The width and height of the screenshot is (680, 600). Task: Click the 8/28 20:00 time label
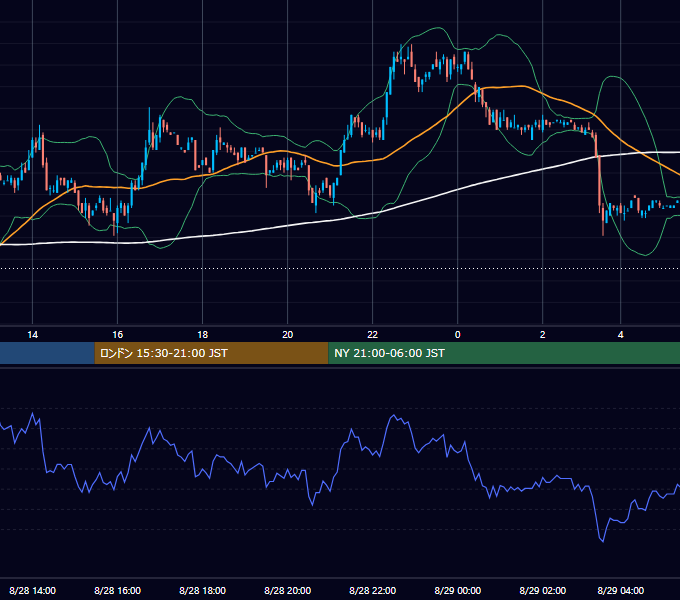point(288,590)
